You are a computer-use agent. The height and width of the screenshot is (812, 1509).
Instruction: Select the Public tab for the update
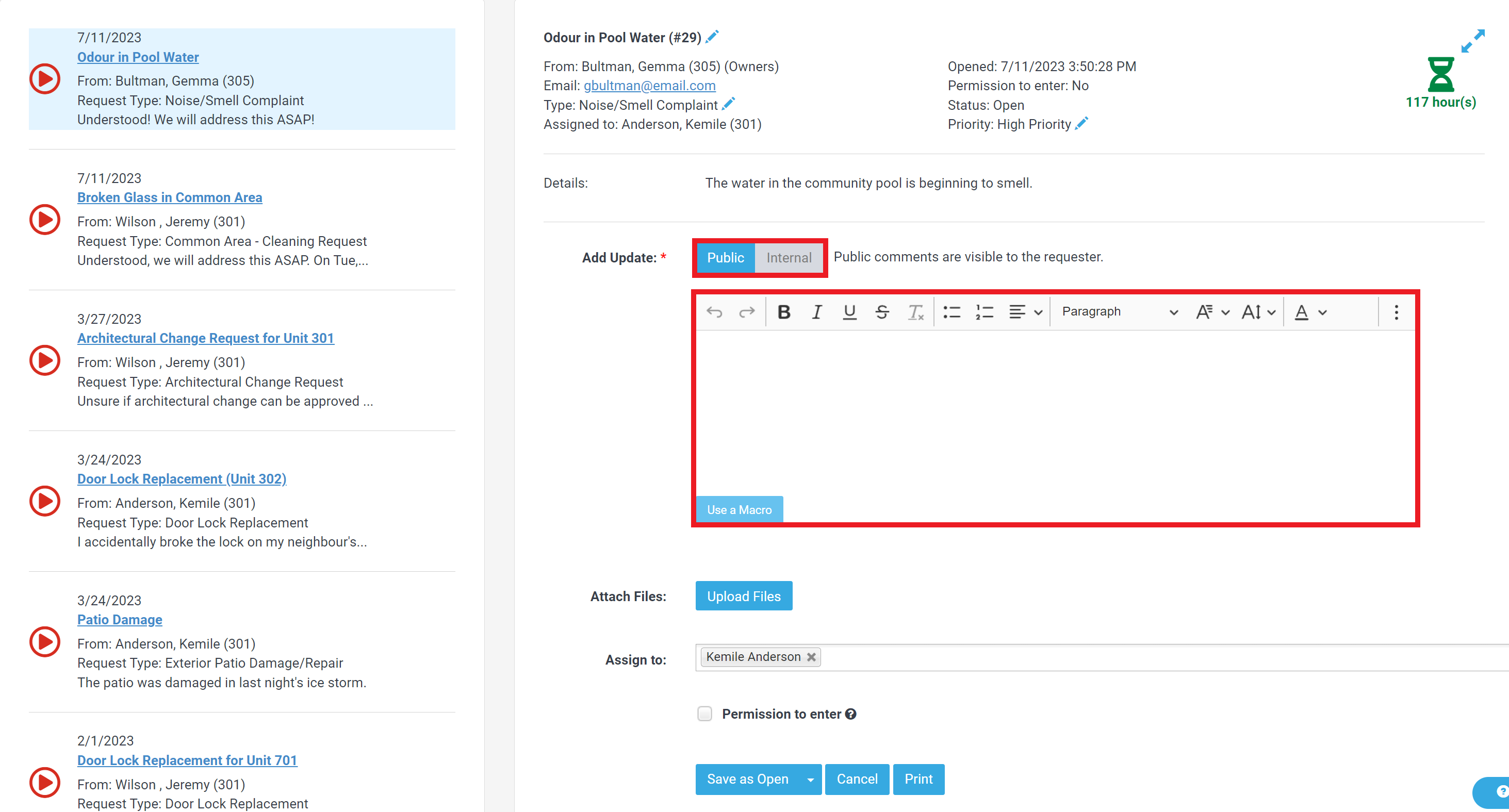pyautogui.click(x=725, y=258)
